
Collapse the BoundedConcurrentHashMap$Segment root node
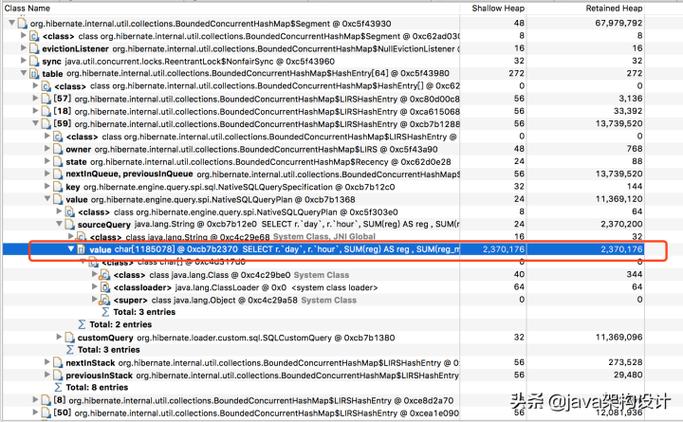[x=12, y=23]
